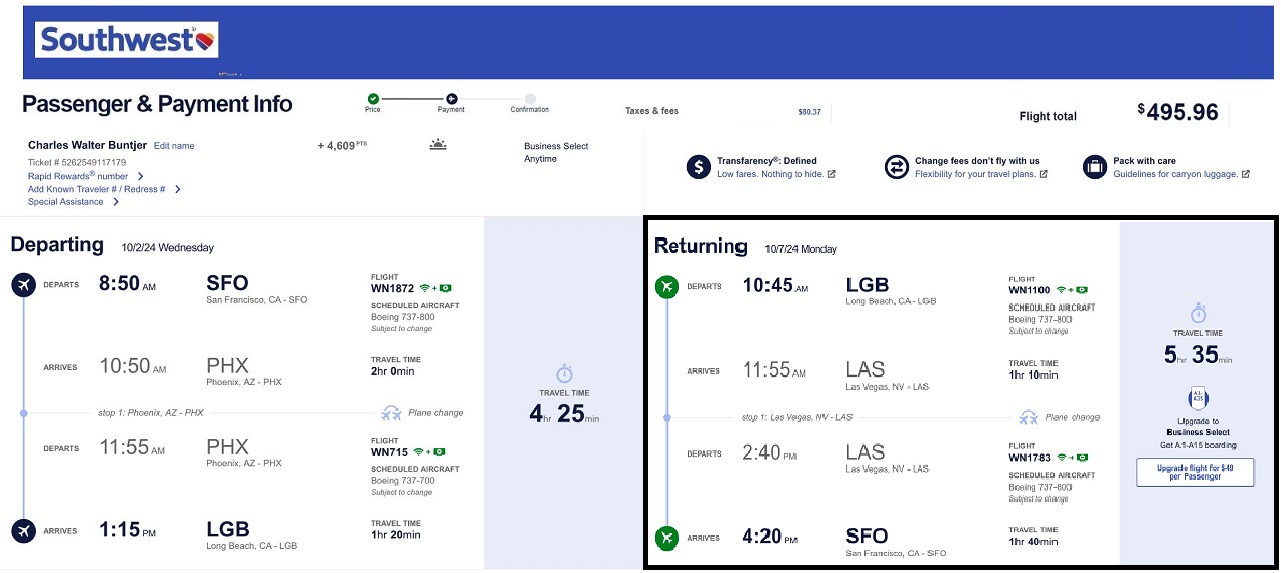Screen dimensions: 1281x573
Task: Click the Southwest logo
Action: tap(127, 40)
